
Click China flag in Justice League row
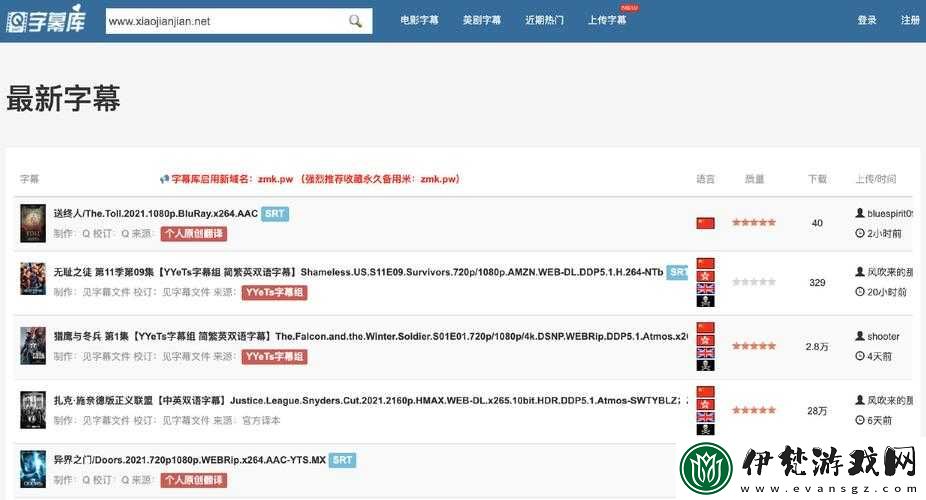(x=705, y=392)
